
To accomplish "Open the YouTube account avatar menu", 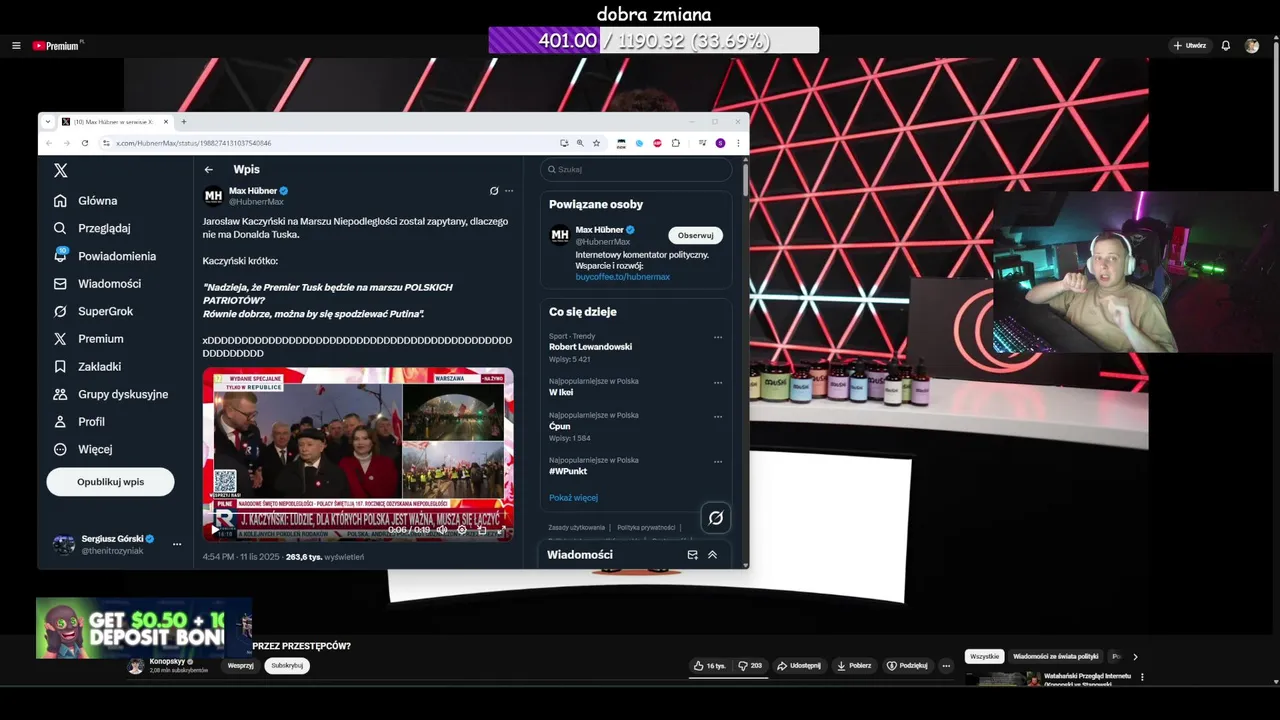I will click(1252, 46).
